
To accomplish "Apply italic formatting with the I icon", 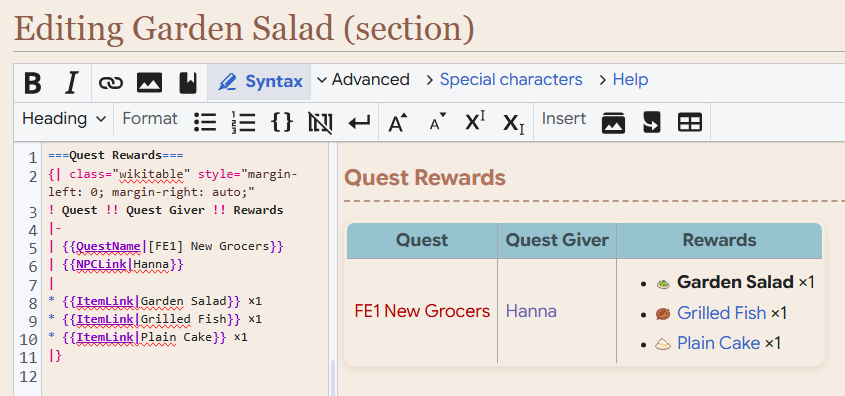I will 71,82.
